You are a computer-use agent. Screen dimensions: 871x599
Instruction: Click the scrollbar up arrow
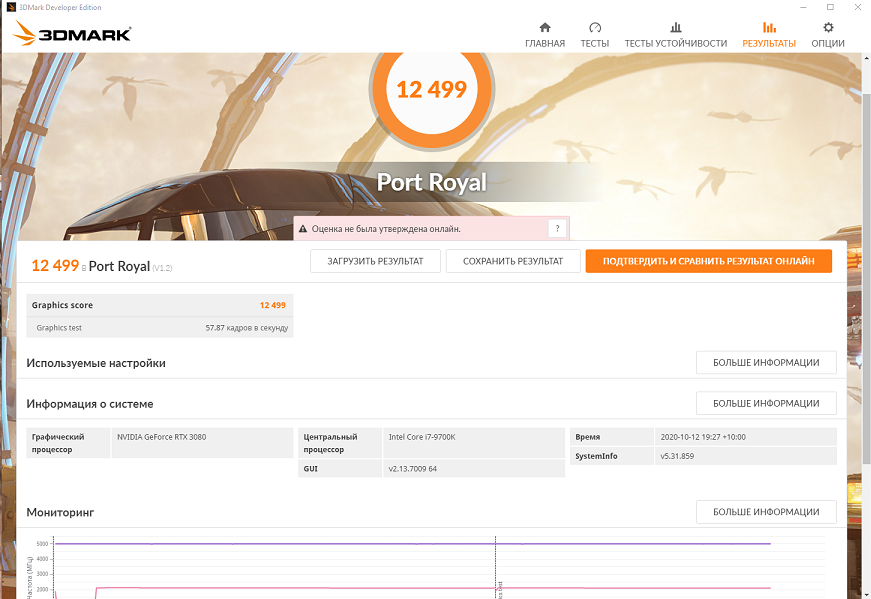pos(867,57)
